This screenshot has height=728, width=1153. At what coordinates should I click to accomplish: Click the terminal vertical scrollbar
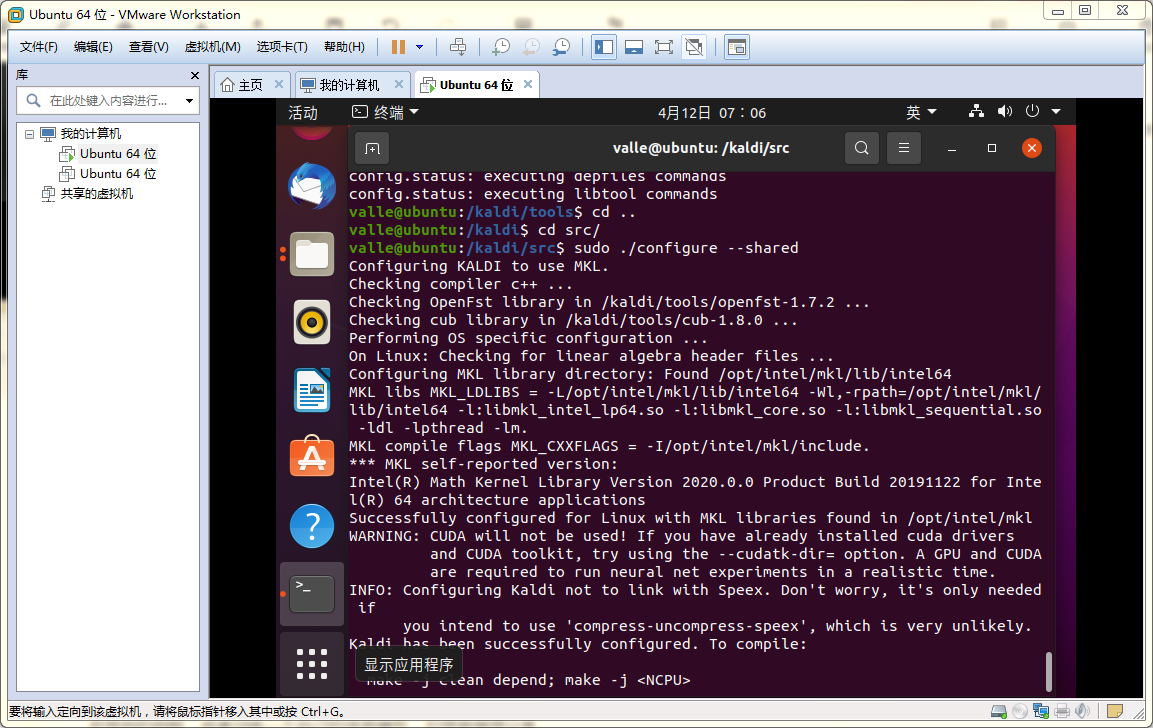[x=1049, y=671]
